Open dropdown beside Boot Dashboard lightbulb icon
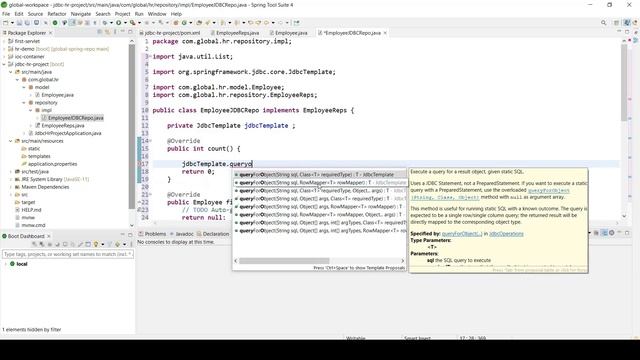The width and height of the screenshot is (640, 360). (x=102, y=244)
